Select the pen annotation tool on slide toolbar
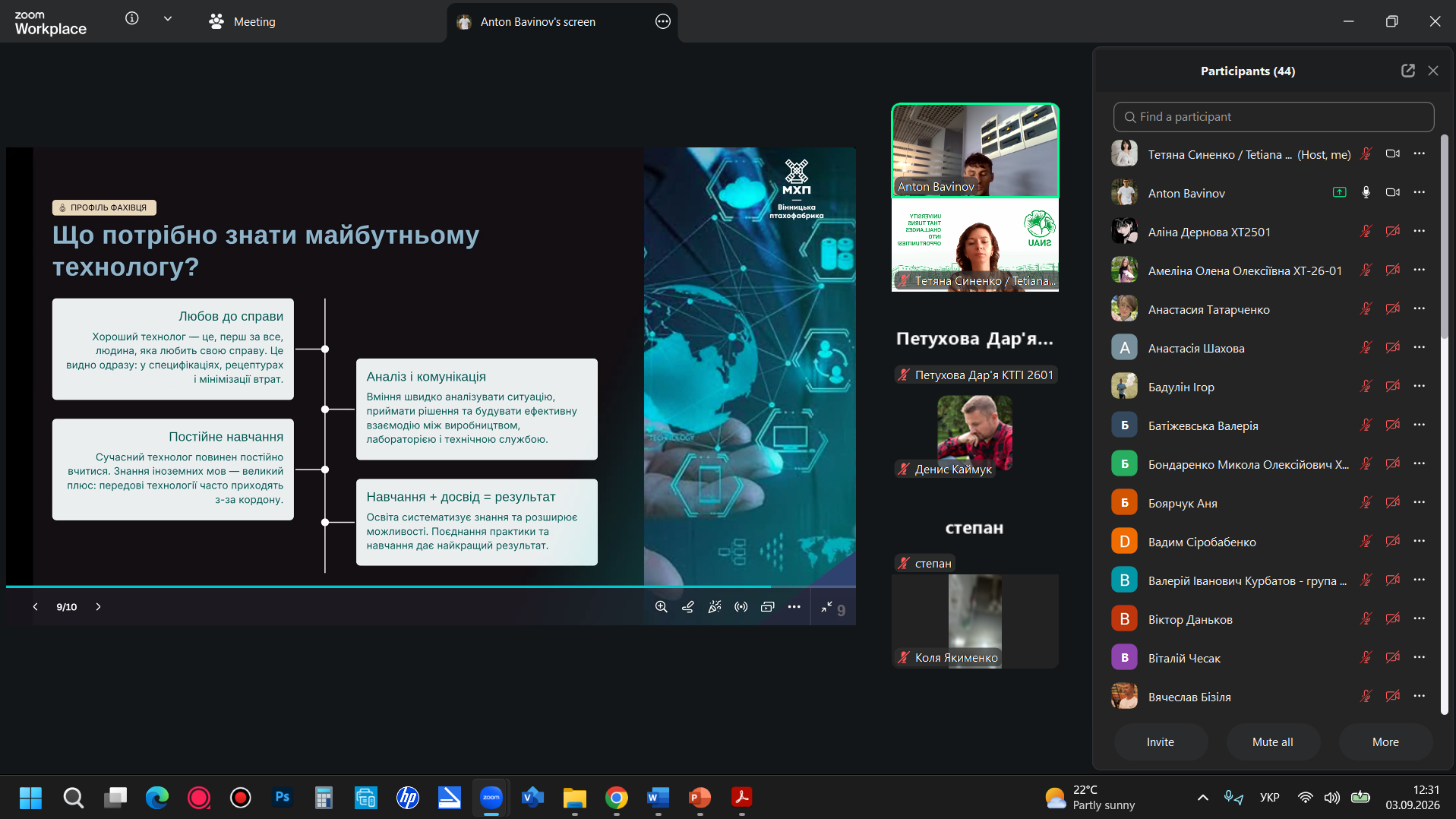Image resolution: width=1456 pixels, height=819 pixels. click(x=687, y=607)
